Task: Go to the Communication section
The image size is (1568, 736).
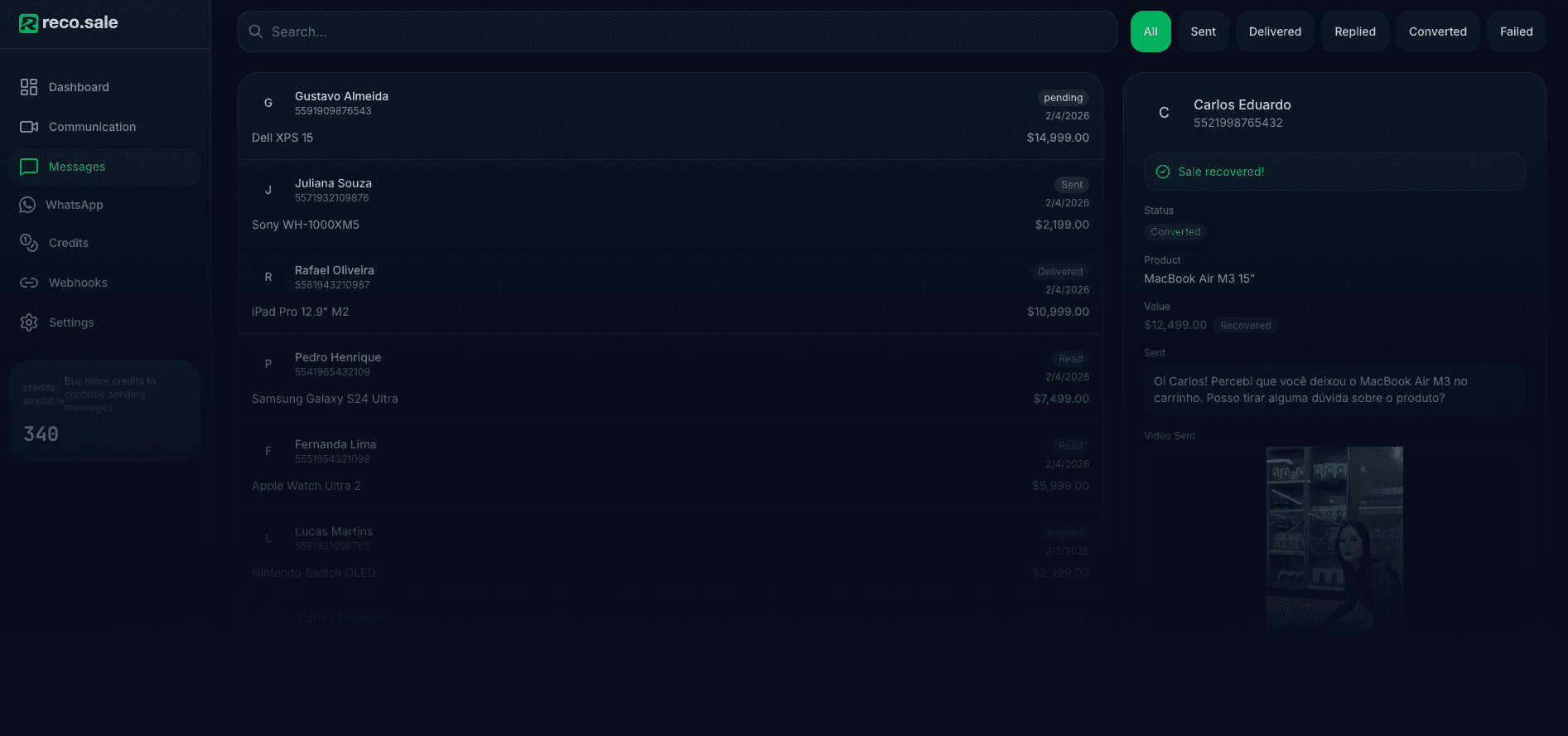Action: click(105, 127)
